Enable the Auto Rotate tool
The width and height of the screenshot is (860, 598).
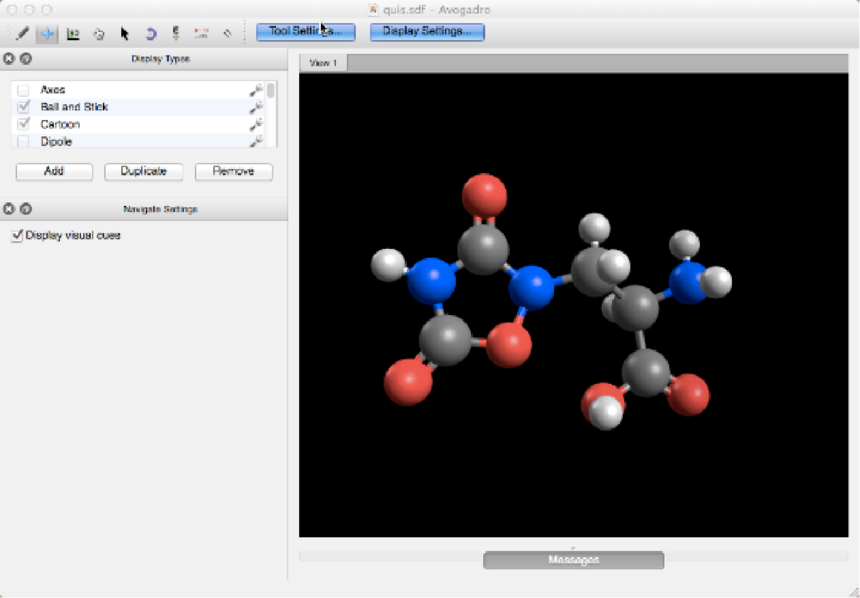click(151, 33)
